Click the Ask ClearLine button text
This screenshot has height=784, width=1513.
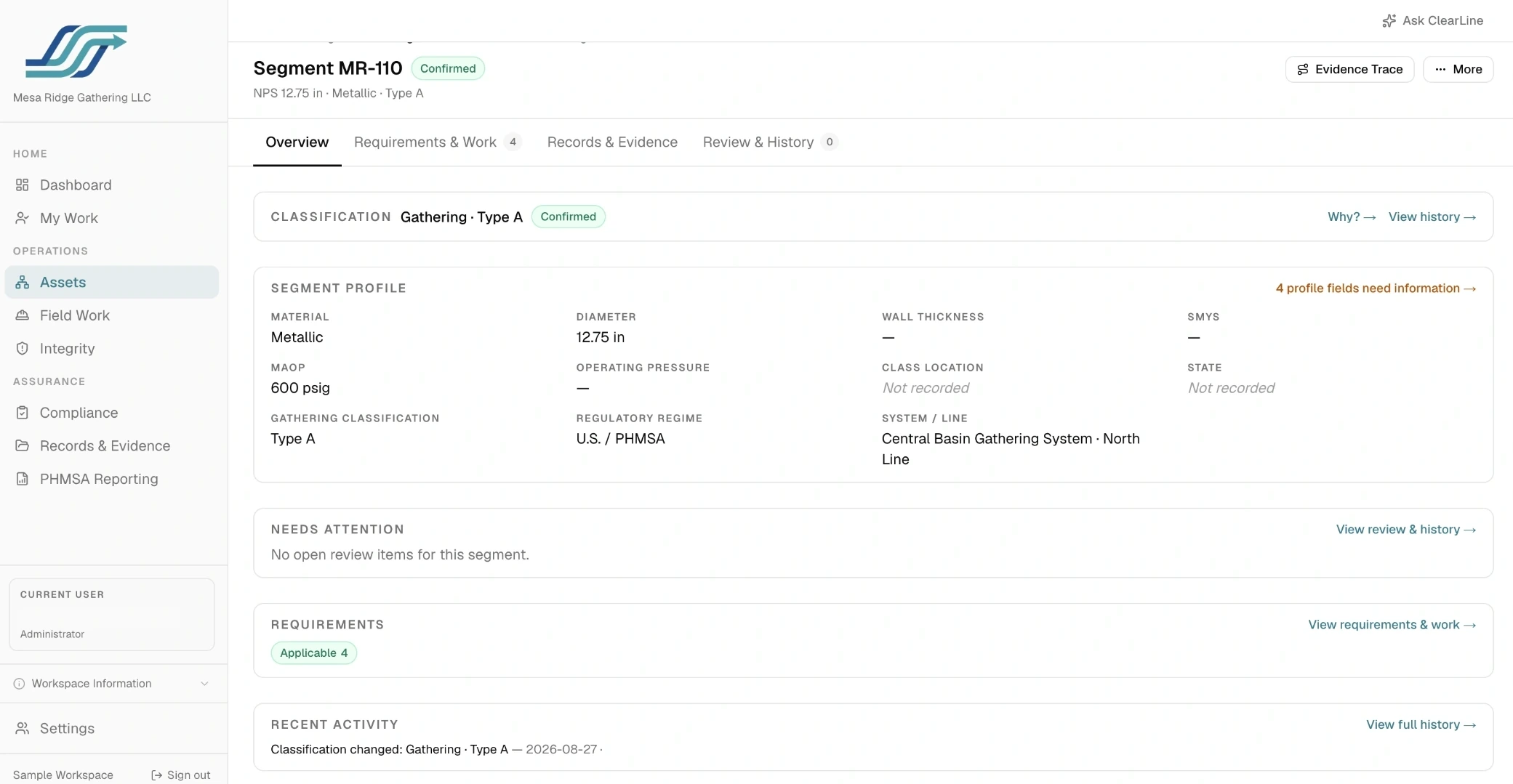(1442, 20)
